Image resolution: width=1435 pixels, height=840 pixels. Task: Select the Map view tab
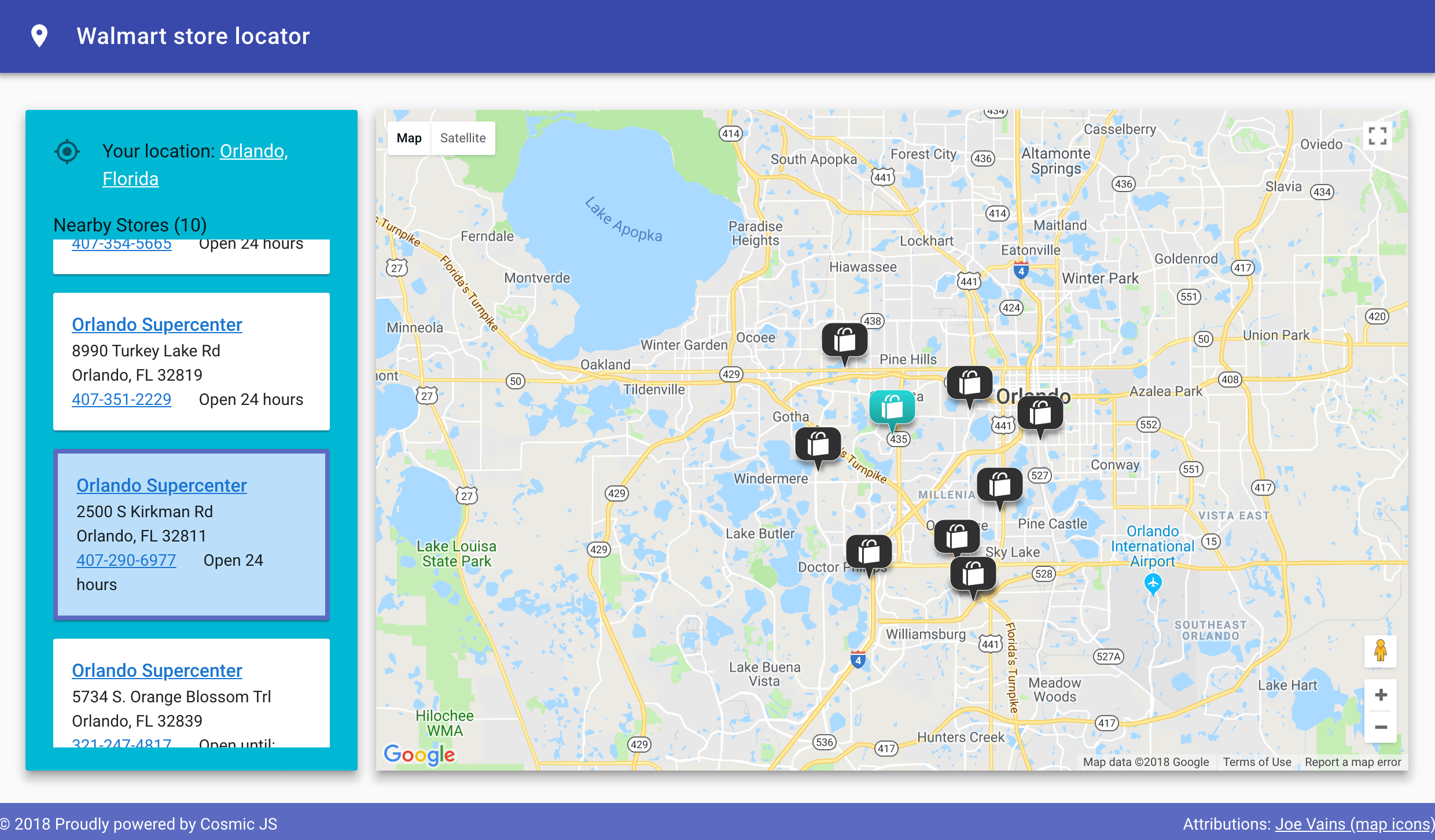pos(409,138)
